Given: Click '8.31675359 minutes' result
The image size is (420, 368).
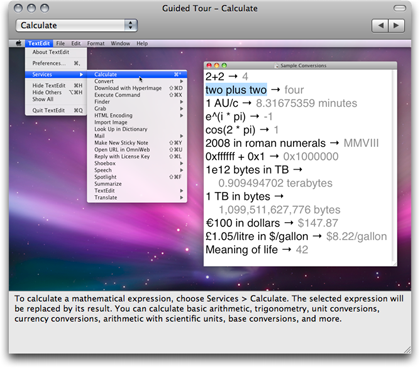Looking at the screenshot, I should pyautogui.click(x=306, y=103).
